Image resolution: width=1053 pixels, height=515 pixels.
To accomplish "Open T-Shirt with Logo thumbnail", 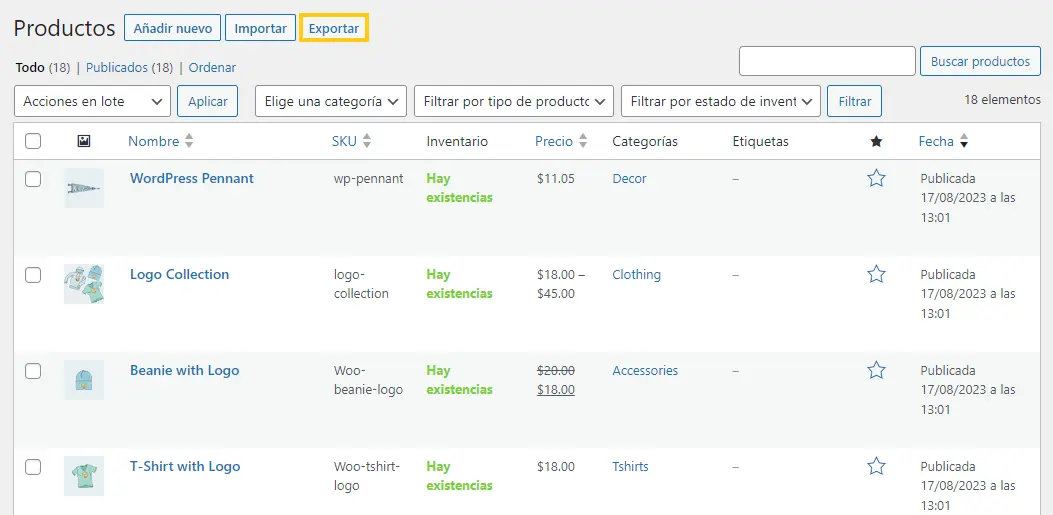I will pyautogui.click(x=84, y=476).
